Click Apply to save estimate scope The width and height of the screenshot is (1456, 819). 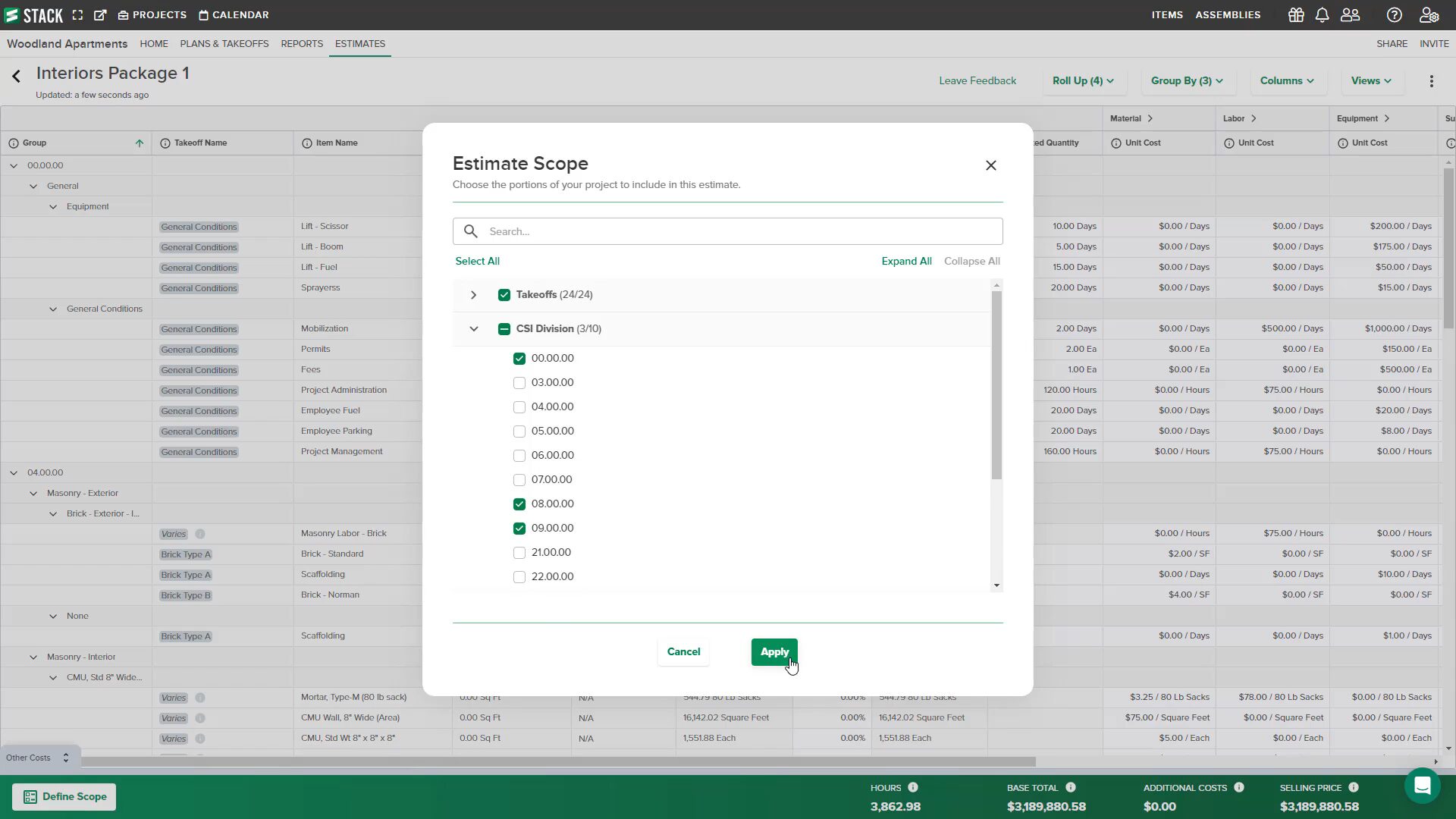tap(773, 651)
